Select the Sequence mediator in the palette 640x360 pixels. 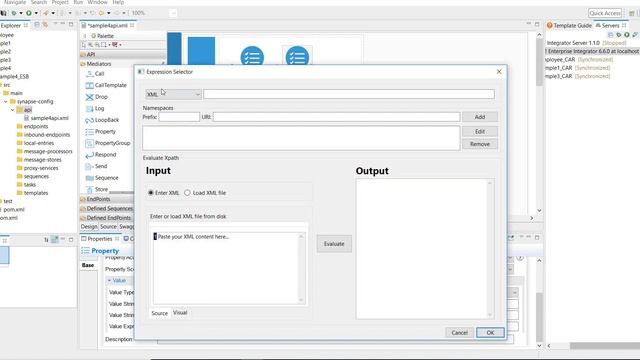click(102, 178)
